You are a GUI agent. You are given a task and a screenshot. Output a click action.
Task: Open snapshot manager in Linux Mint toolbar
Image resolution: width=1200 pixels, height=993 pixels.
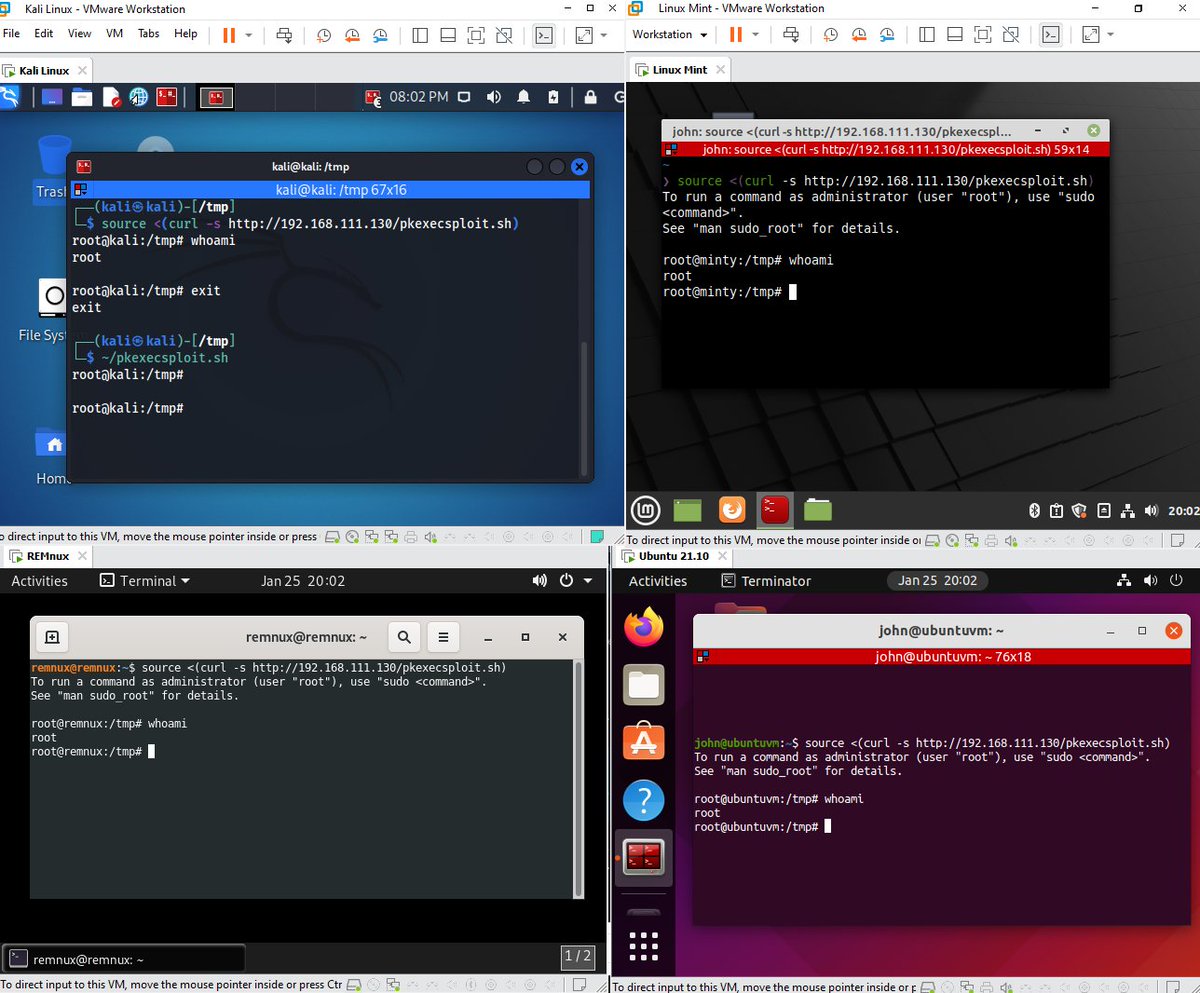coord(887,35)
